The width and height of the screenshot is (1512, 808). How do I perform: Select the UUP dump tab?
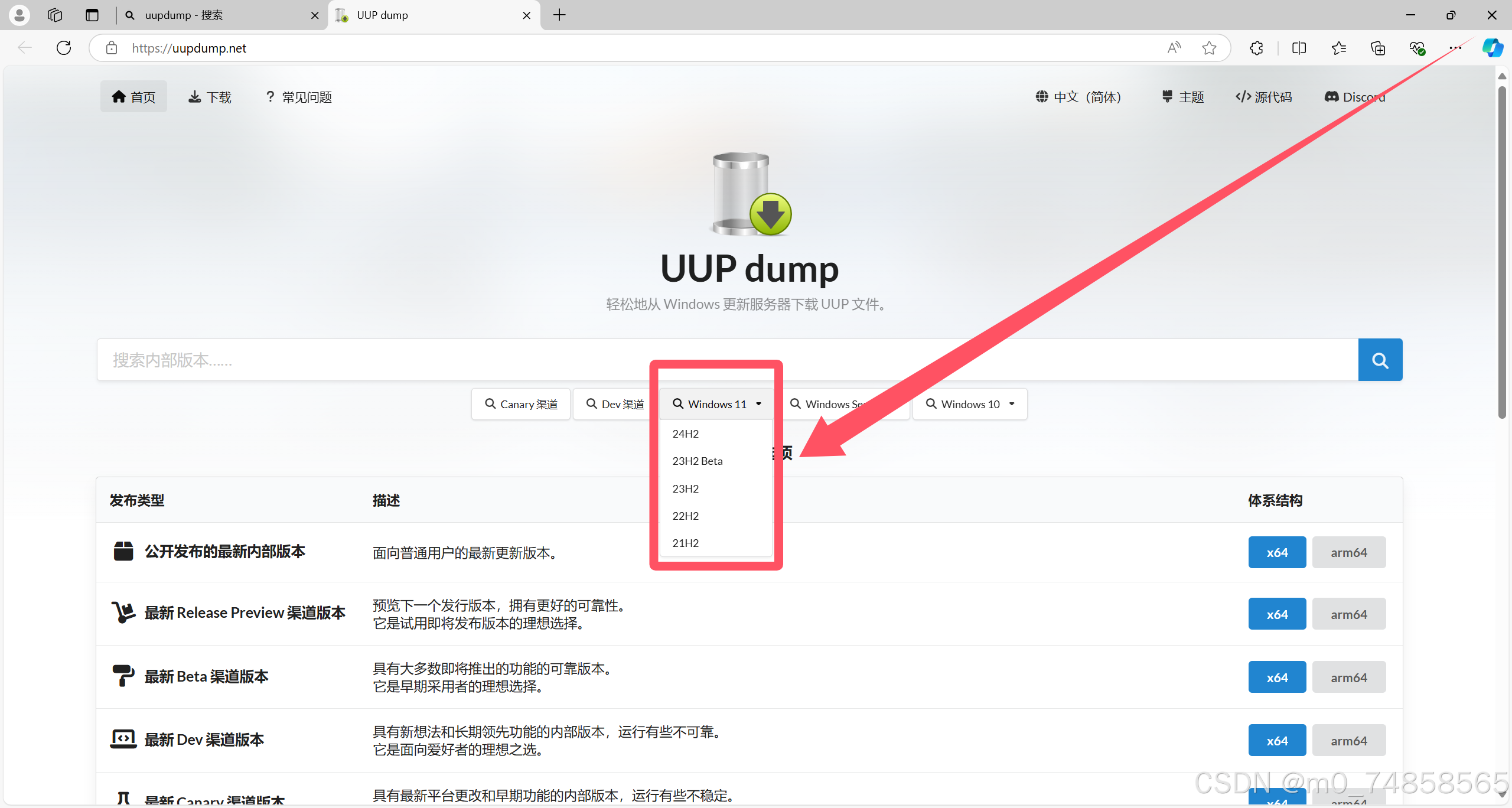(x=434, y=15)
